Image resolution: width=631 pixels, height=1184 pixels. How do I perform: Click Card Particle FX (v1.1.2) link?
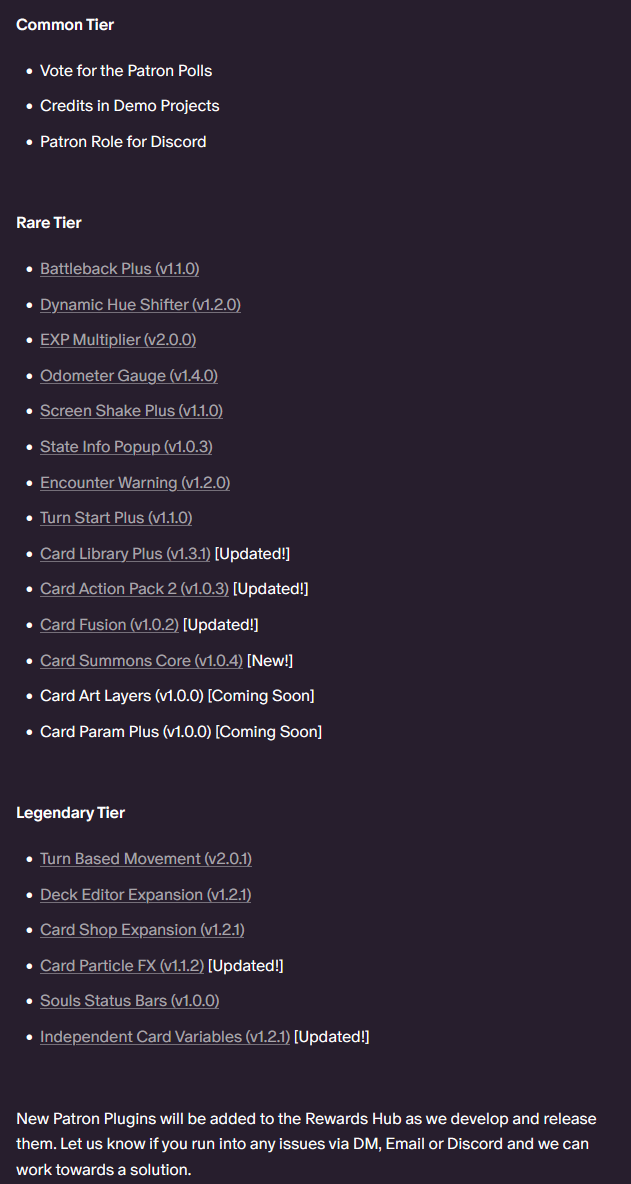click(122, 966)
